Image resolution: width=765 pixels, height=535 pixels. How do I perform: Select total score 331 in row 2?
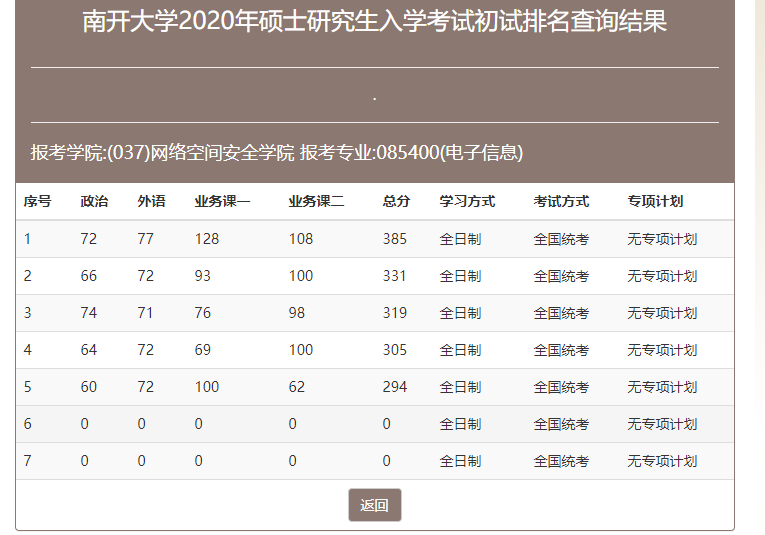point(394,276)
